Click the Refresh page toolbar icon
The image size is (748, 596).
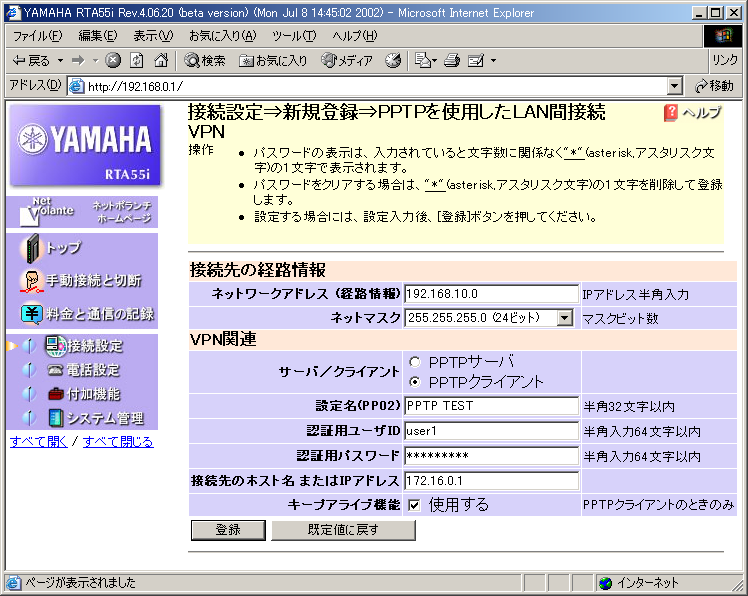(x=137, y=61)
